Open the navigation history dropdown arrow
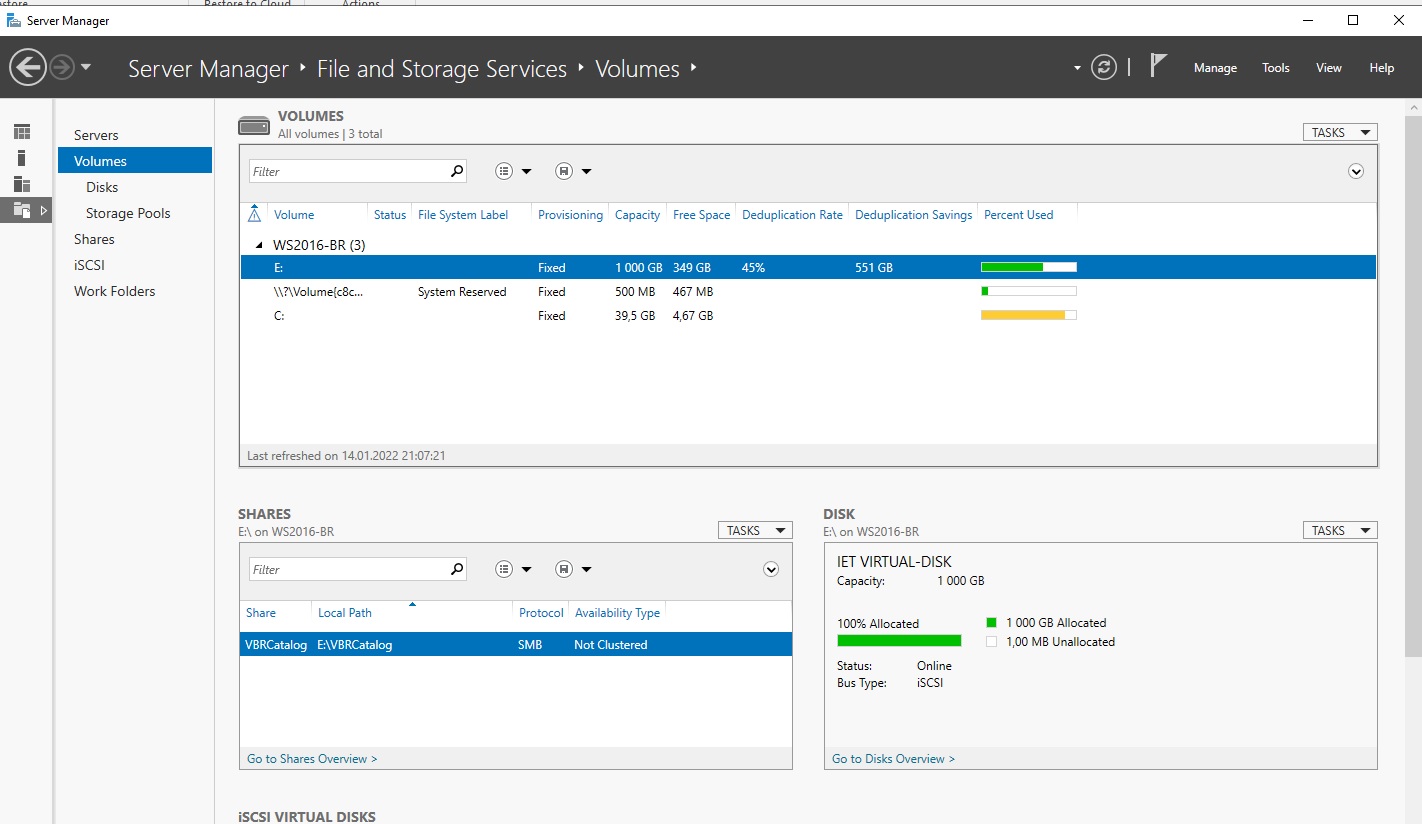 point(86,68)
